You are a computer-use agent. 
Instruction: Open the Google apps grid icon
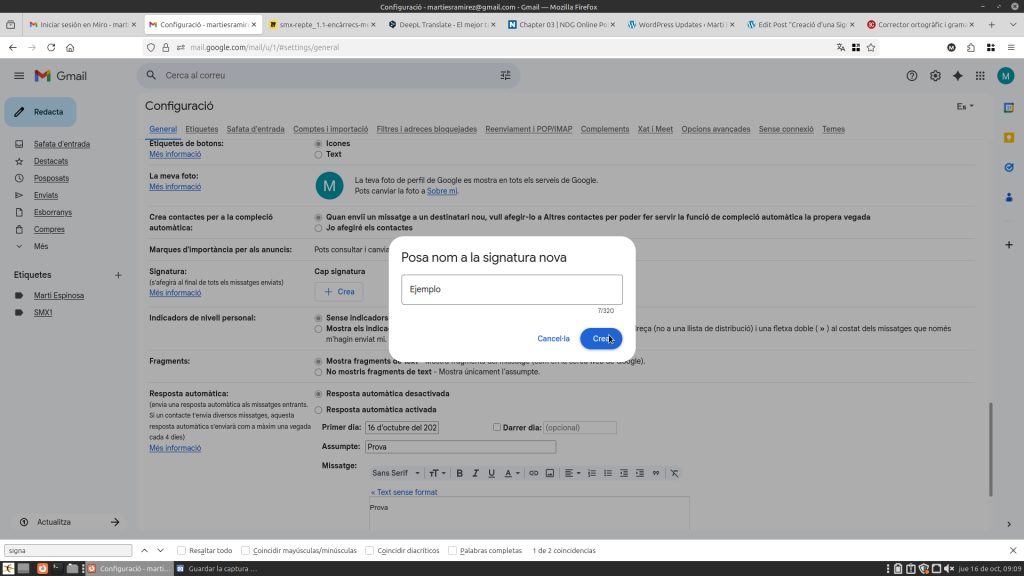[981, 76]
